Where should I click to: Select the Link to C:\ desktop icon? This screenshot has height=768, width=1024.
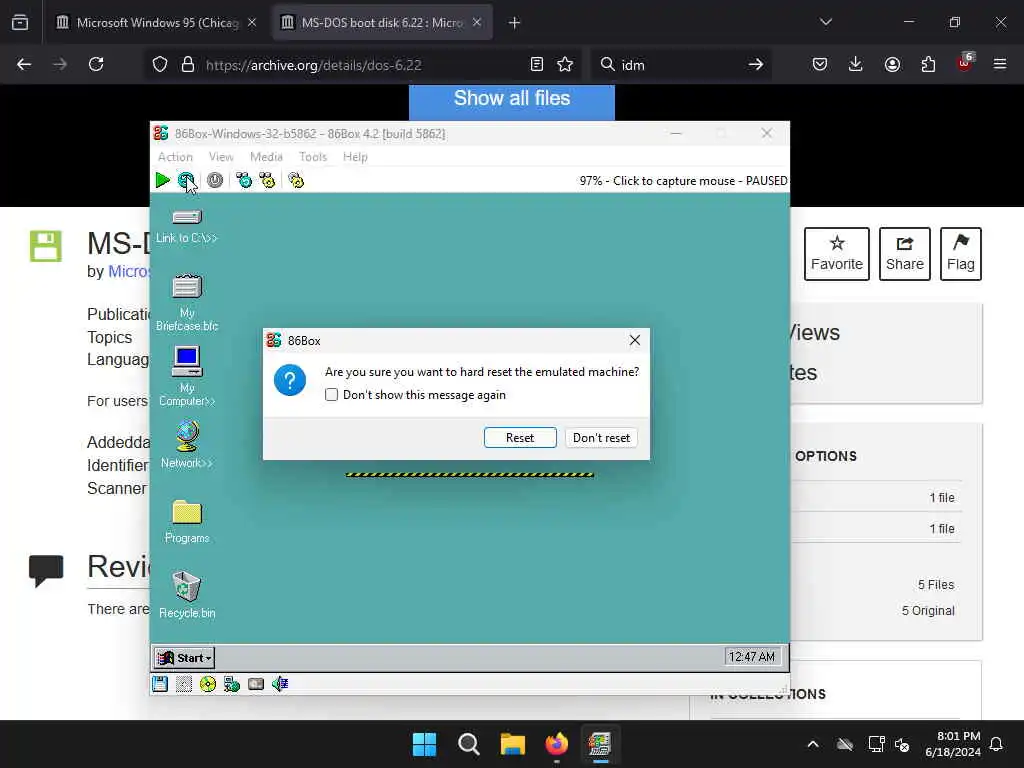(187, 226)
